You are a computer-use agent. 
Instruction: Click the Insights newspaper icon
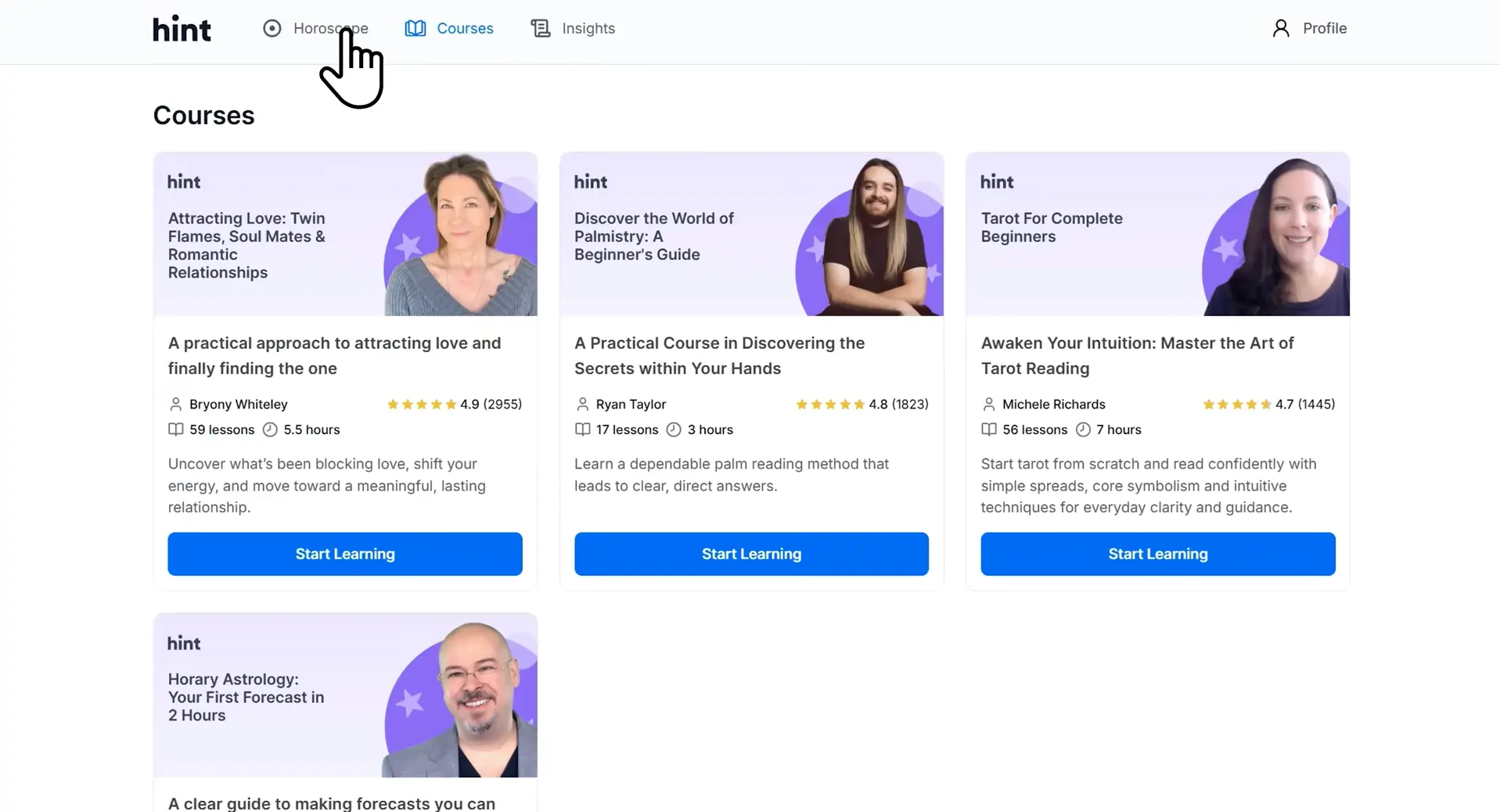[541, 28]
